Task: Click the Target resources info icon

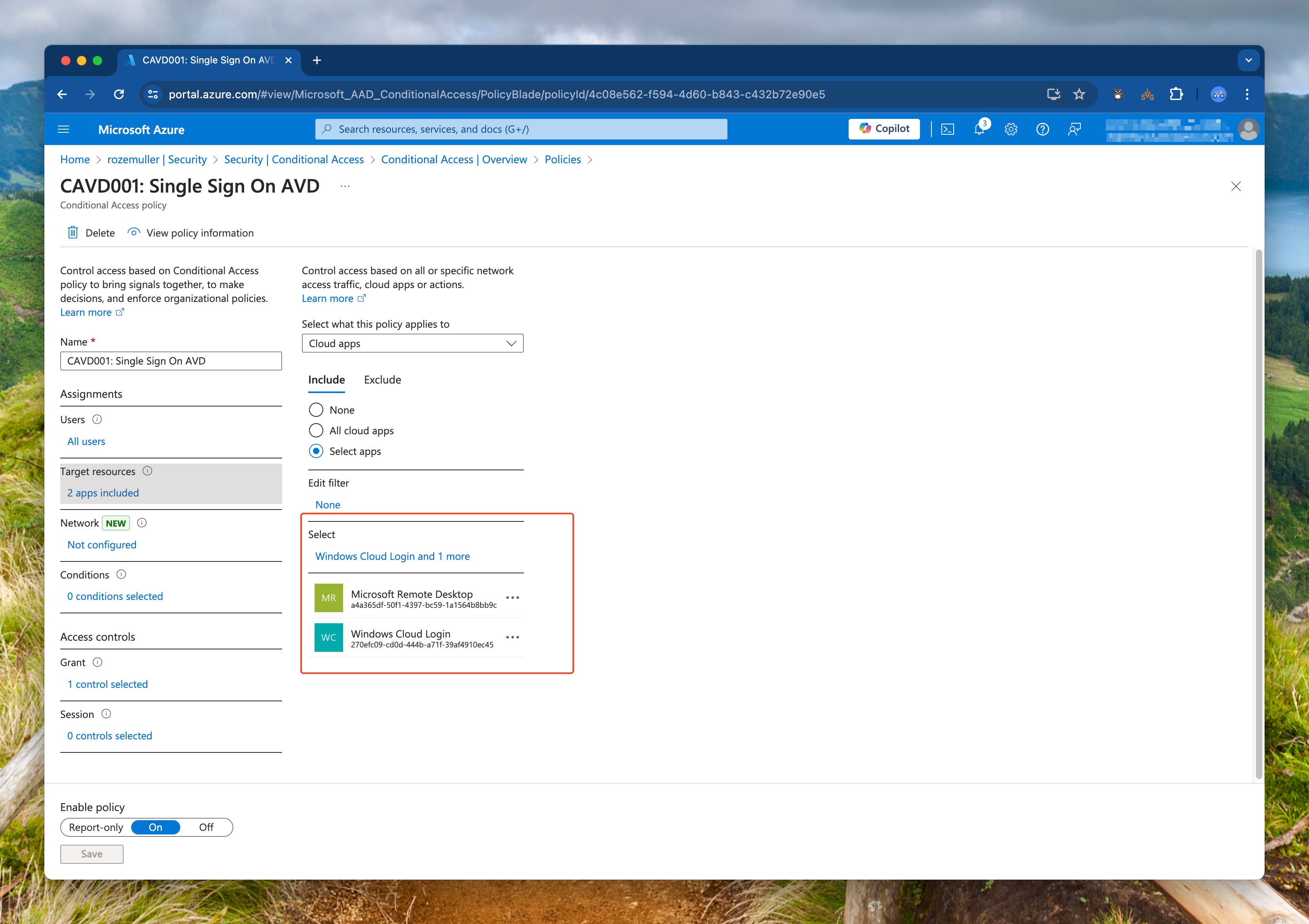Action: pos(147,471)
